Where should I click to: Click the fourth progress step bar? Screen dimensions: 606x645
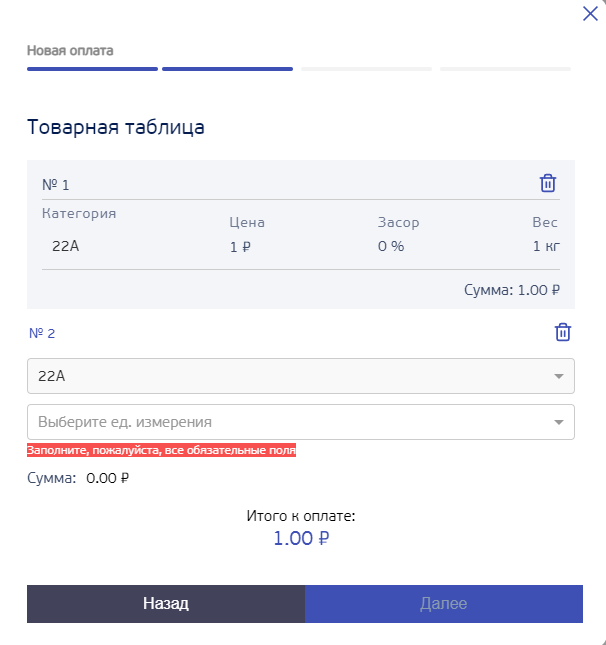(505, 69)
